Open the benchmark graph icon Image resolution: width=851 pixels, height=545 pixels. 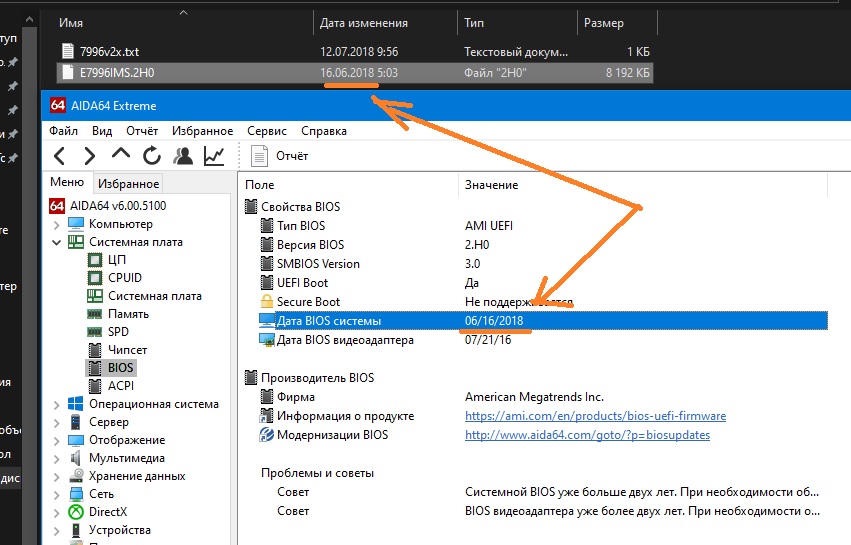tap(214, 156)
